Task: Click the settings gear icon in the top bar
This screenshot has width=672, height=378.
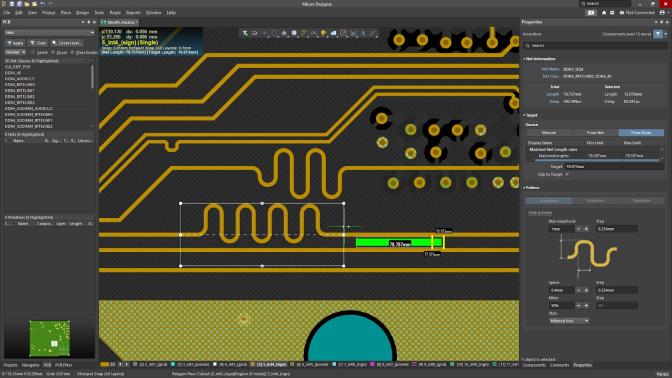Action: (x=612, y=13)
